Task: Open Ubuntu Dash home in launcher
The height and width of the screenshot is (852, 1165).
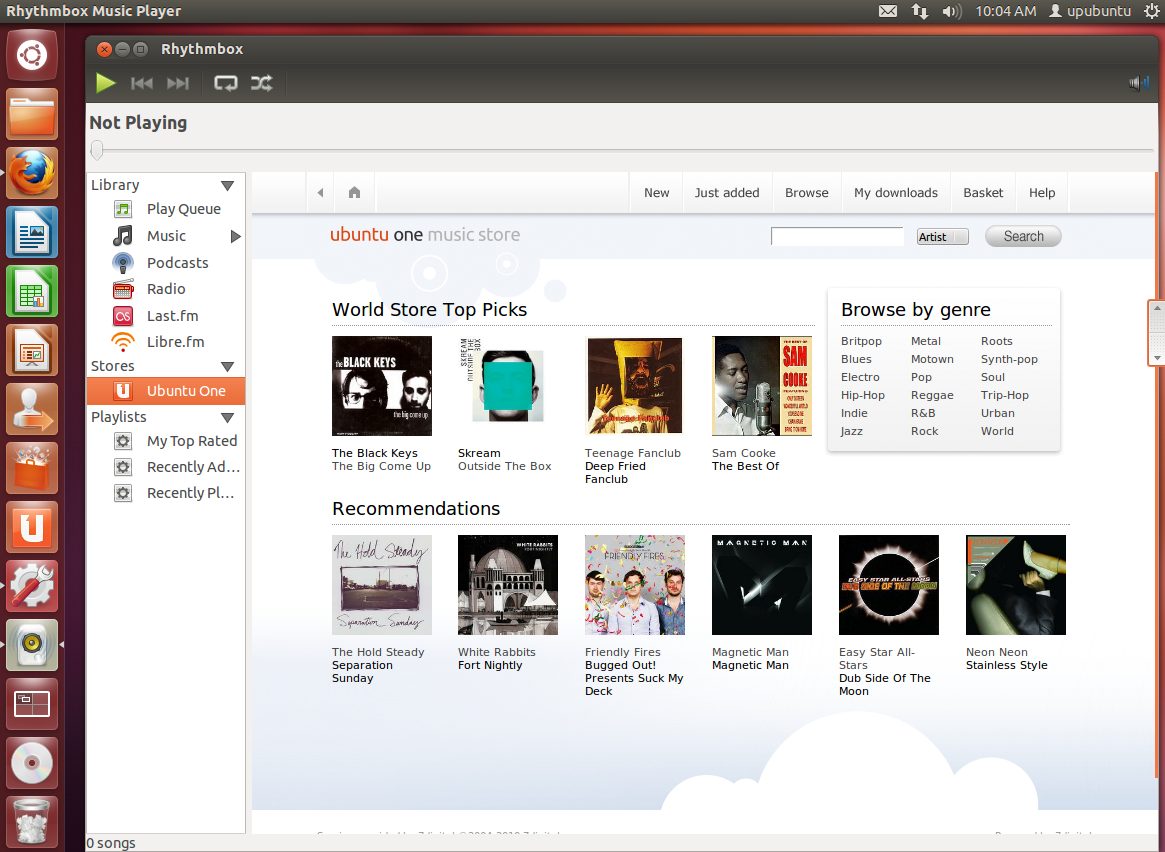Action: 32,55
